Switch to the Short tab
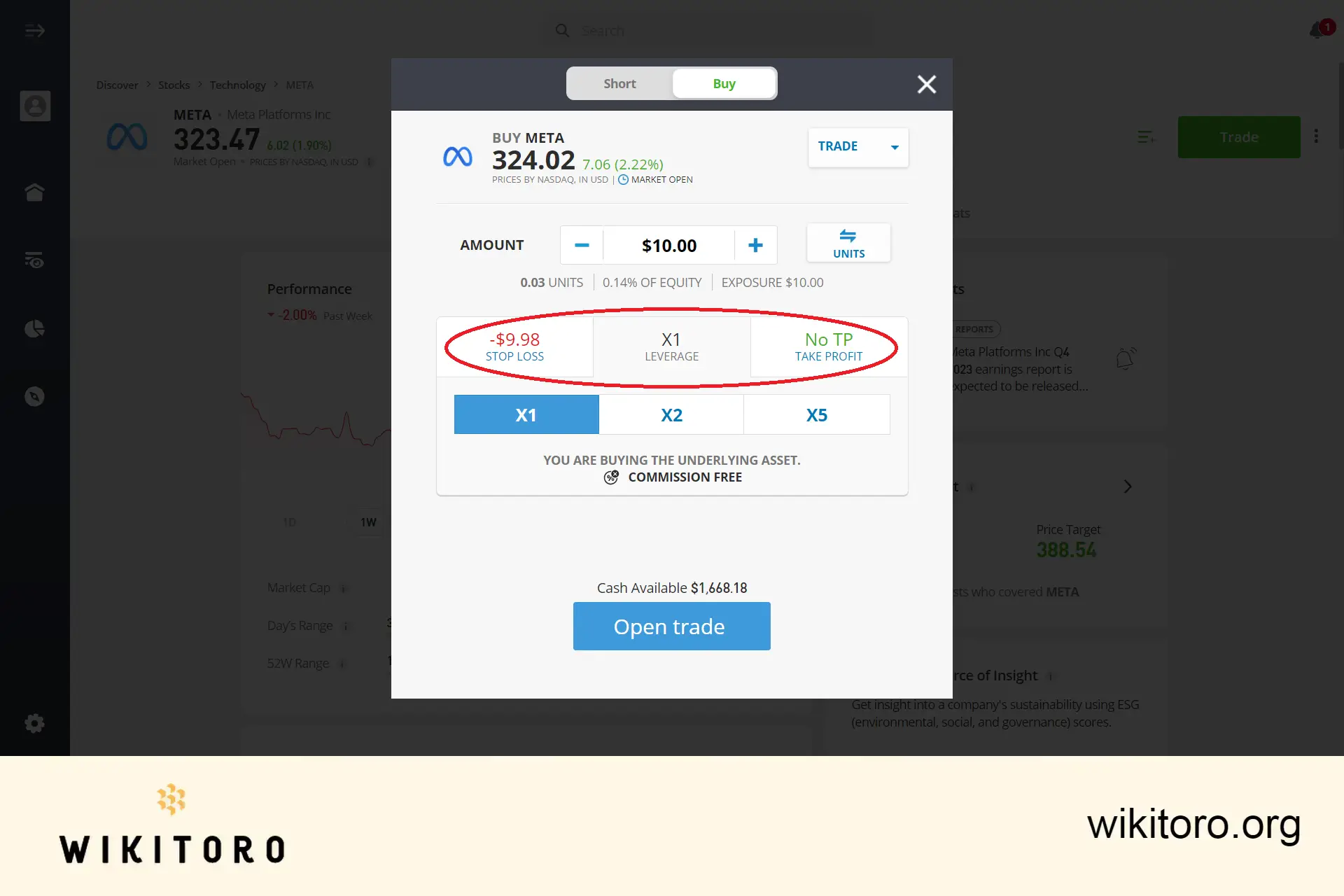 (x=620, y=83)
